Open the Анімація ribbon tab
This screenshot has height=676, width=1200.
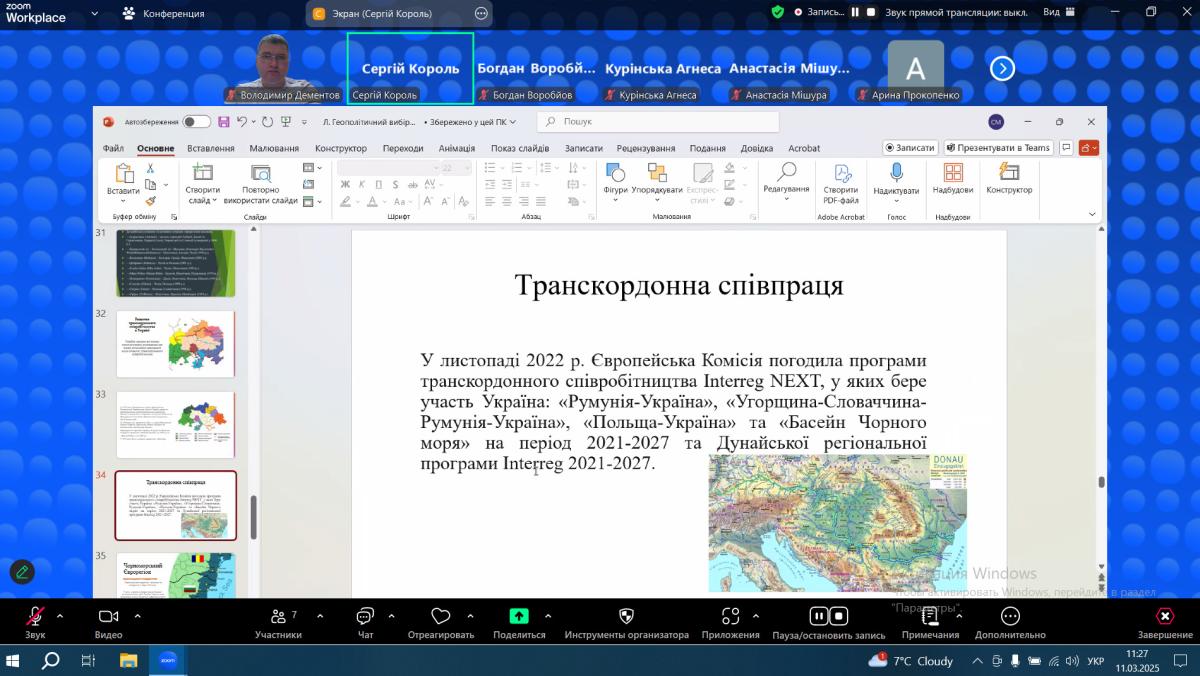coord(456,148)
